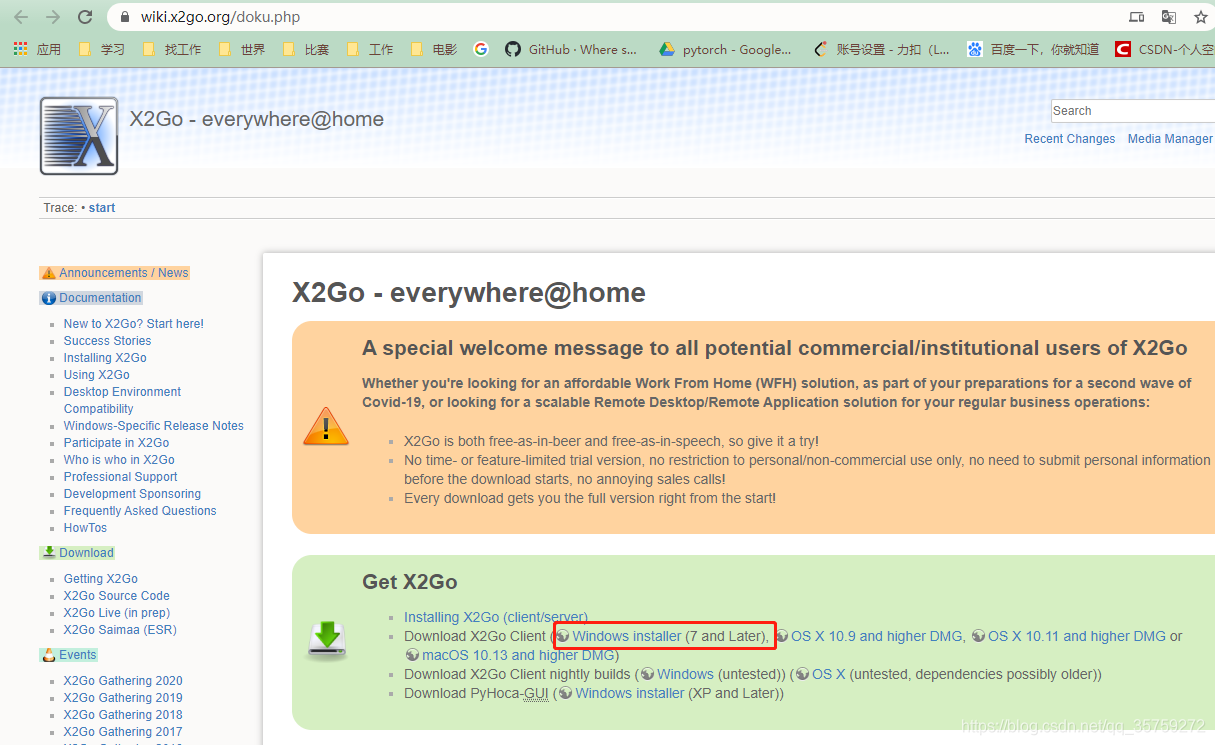Open X2Go Gathering 2017 link

[123, 732]
